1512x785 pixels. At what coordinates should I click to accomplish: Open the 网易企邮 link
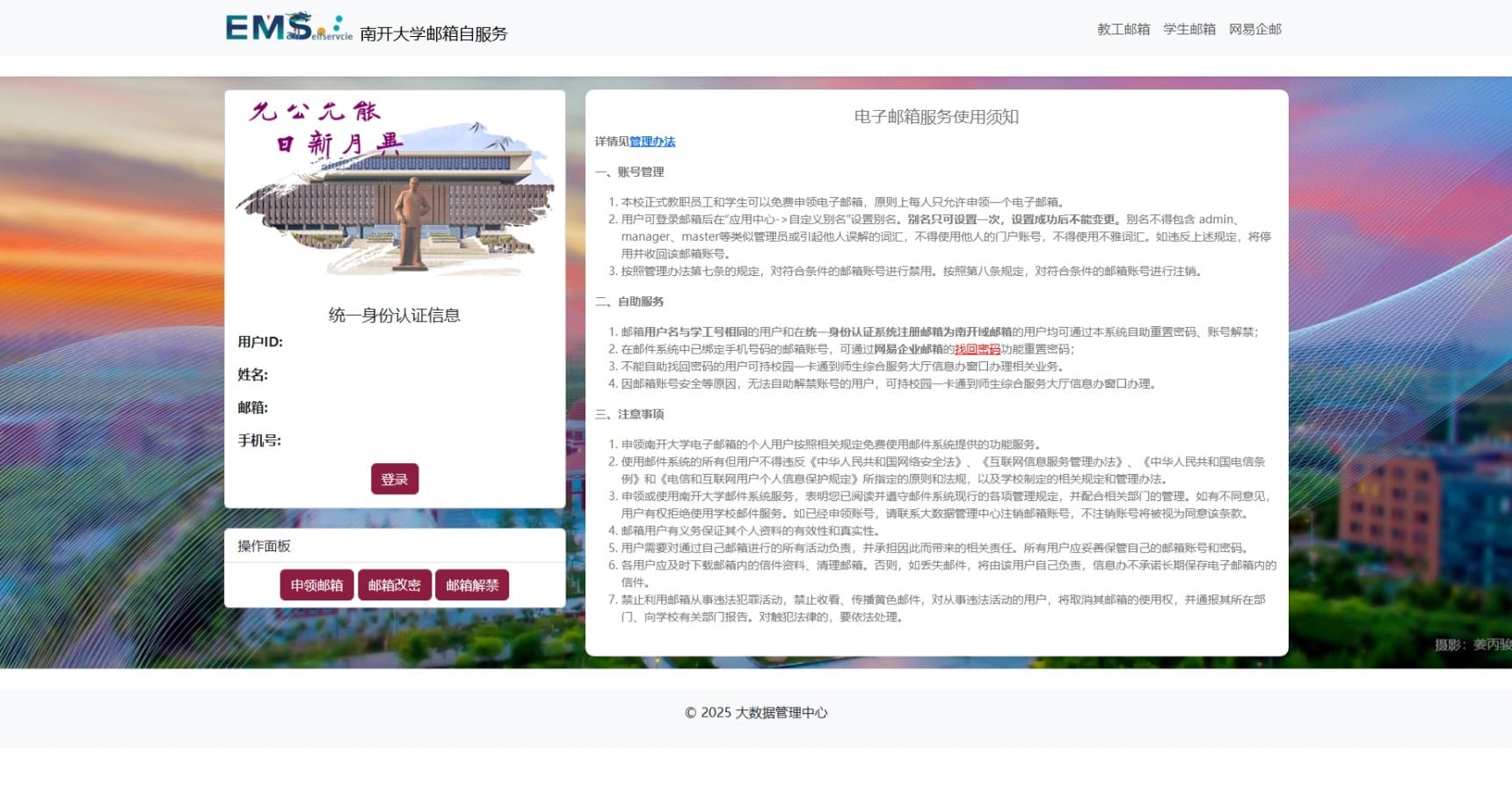1255,29
